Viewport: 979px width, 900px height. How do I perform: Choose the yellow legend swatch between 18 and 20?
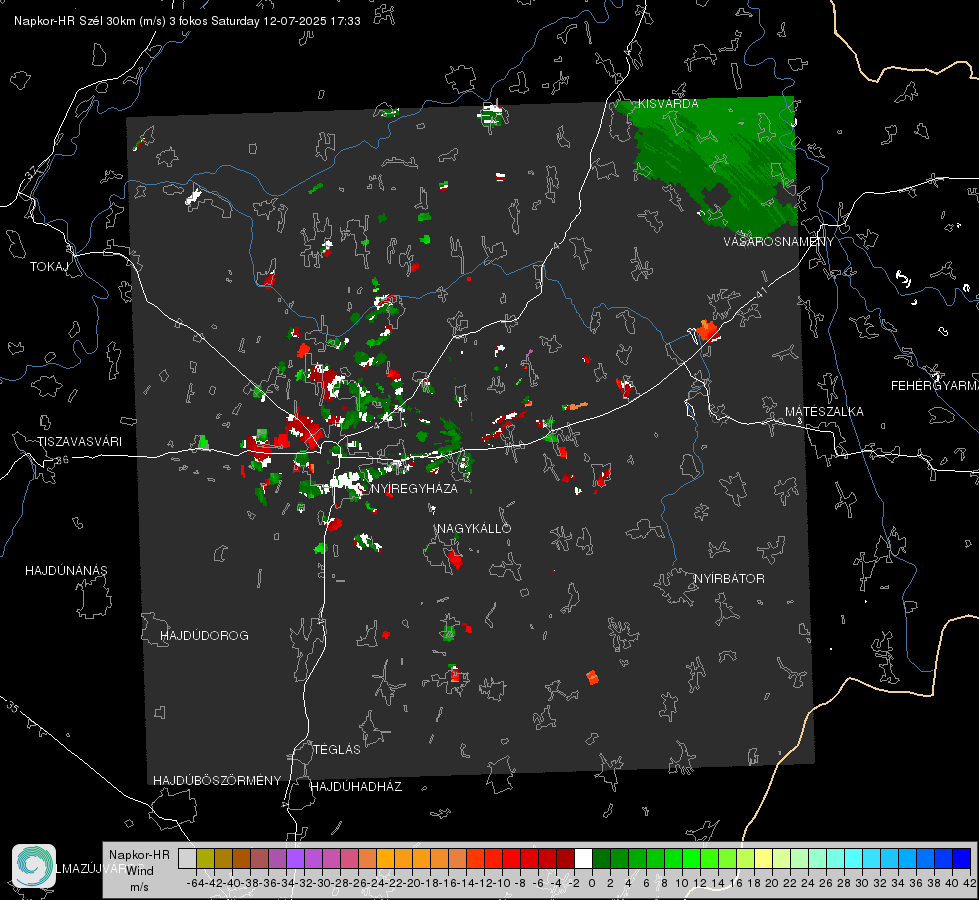tap(764, 859)
